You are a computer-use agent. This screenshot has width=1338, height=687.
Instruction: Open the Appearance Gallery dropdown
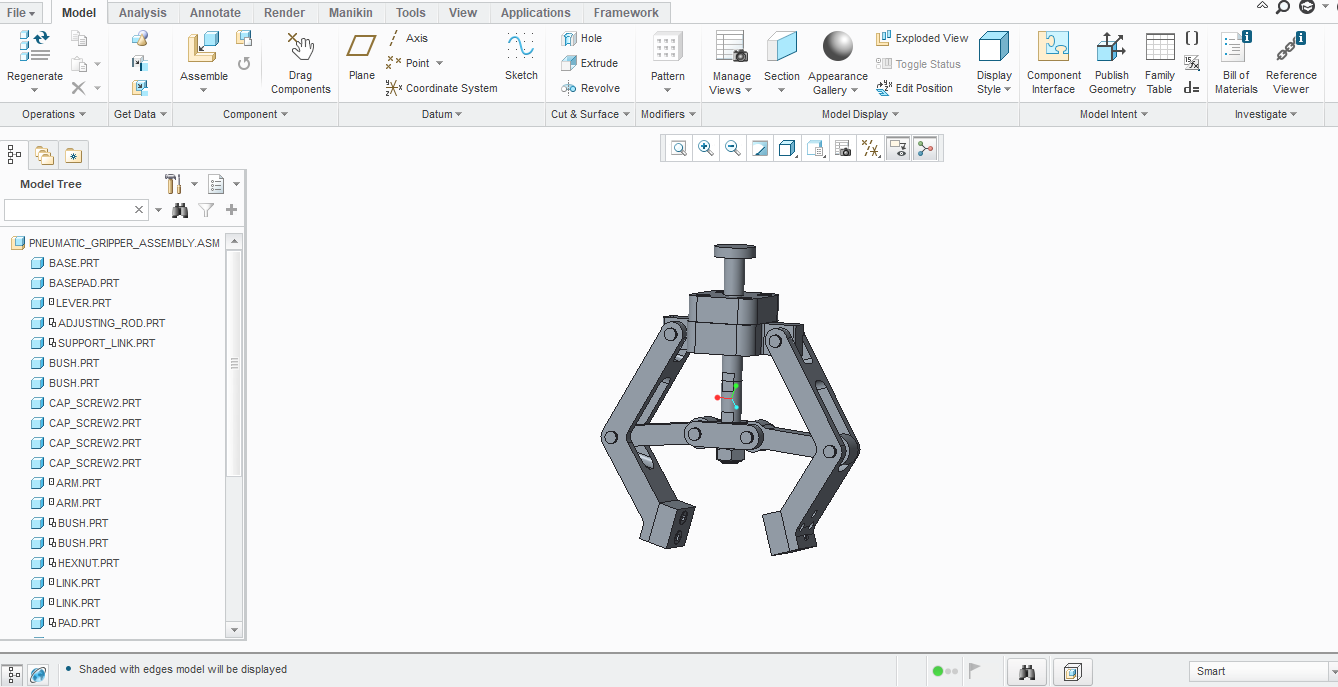point(837,83)
